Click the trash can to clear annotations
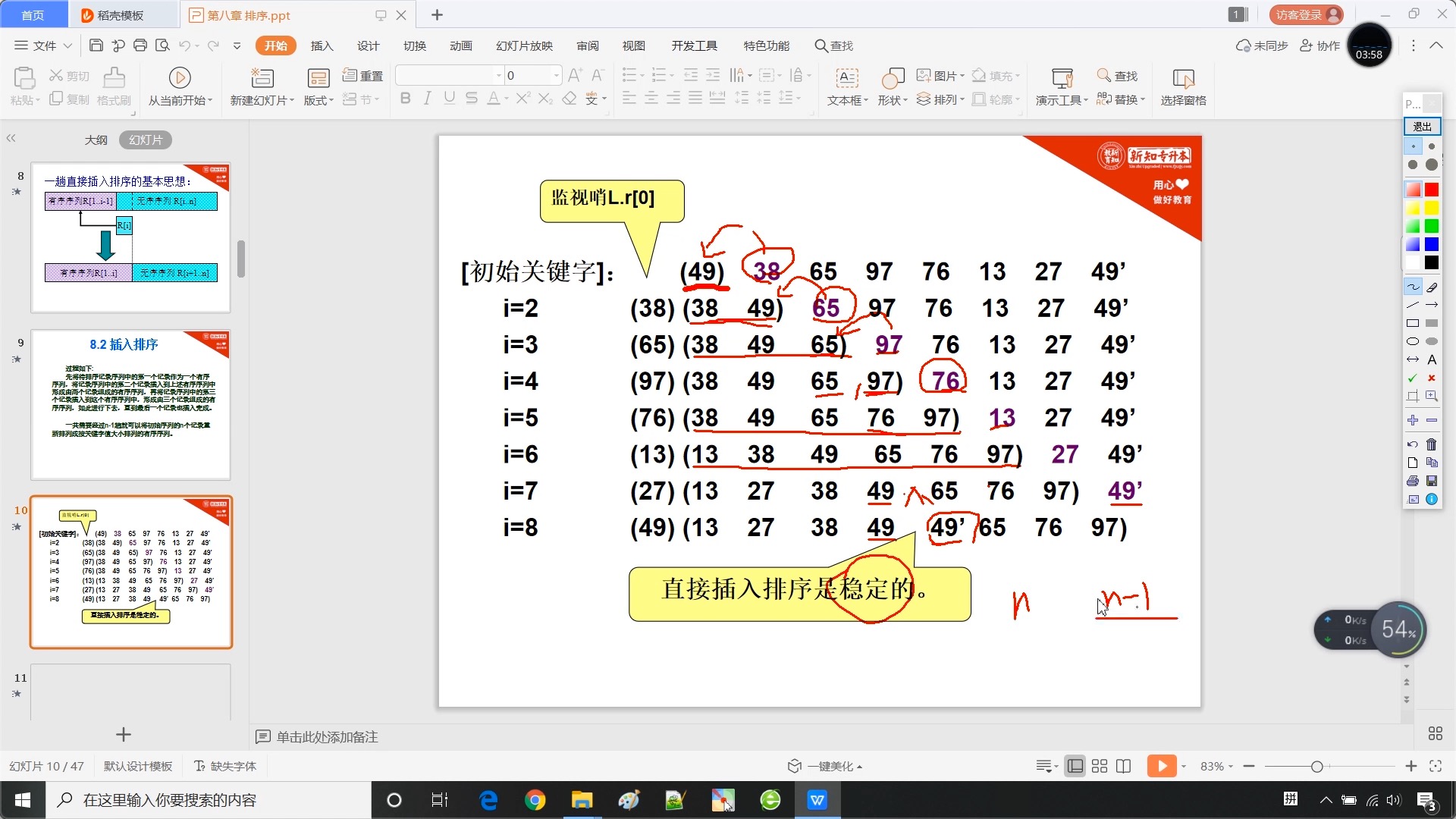1456x819 pixels. pyautogui.click(x=1432, y=444)
